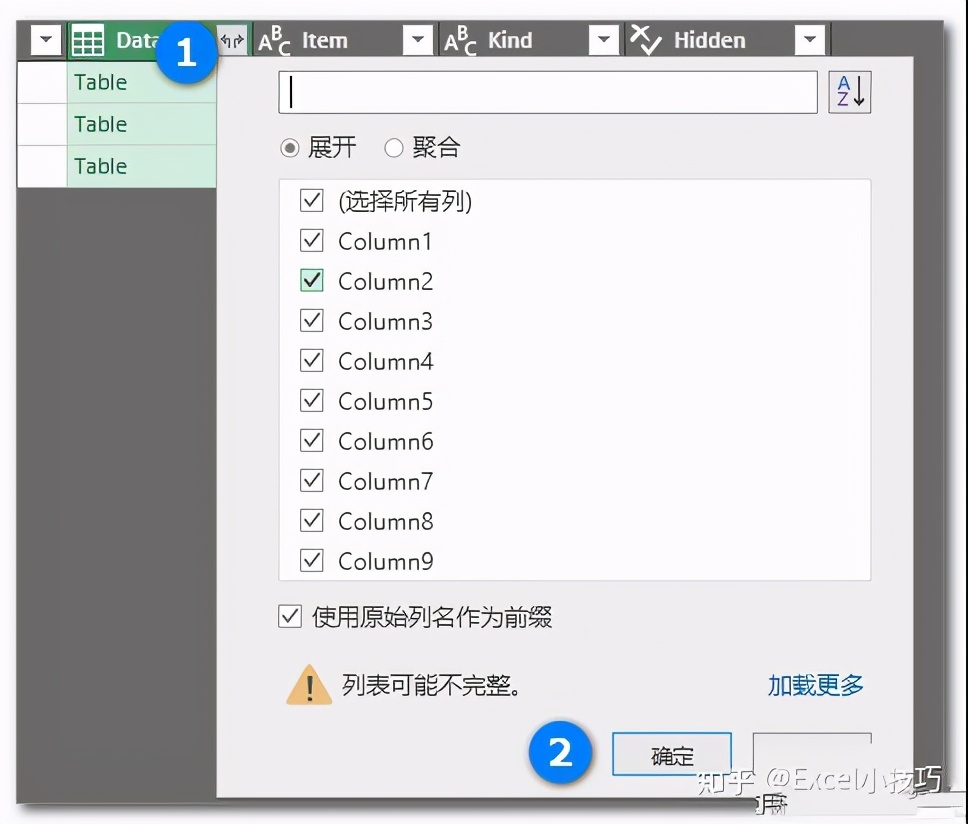
Task: Select the first Table cell in the preview
Action: (x=99, y=82)
